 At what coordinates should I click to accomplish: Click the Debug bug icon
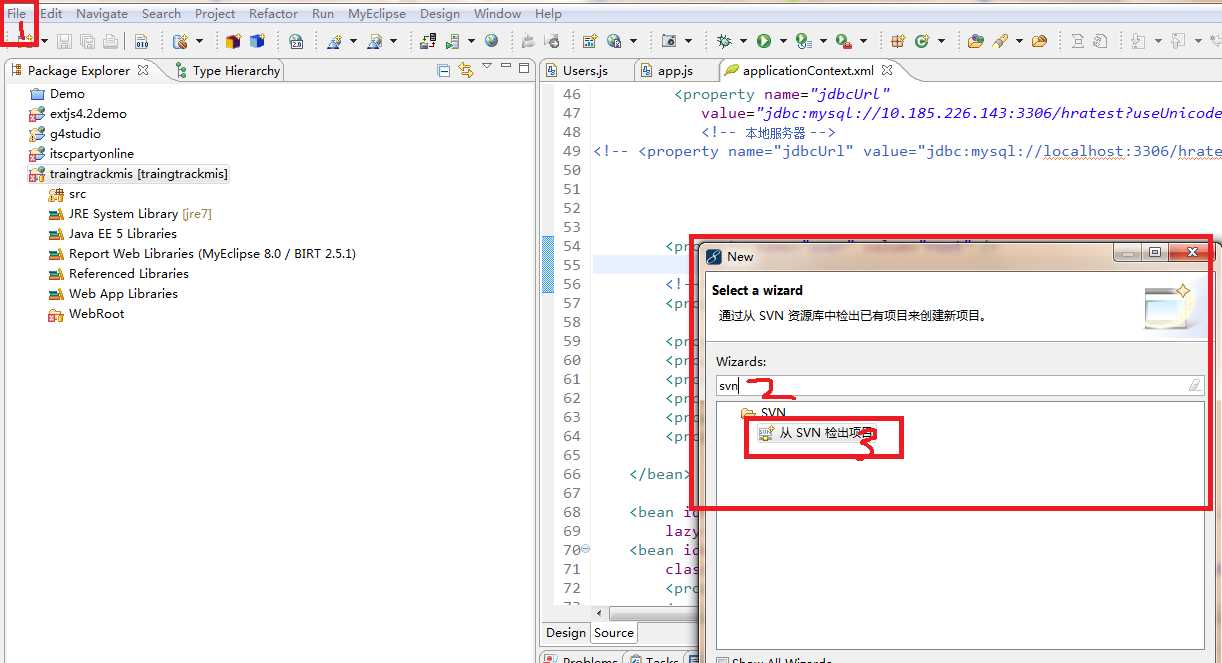pyautogui.click(x=725, y=41)
